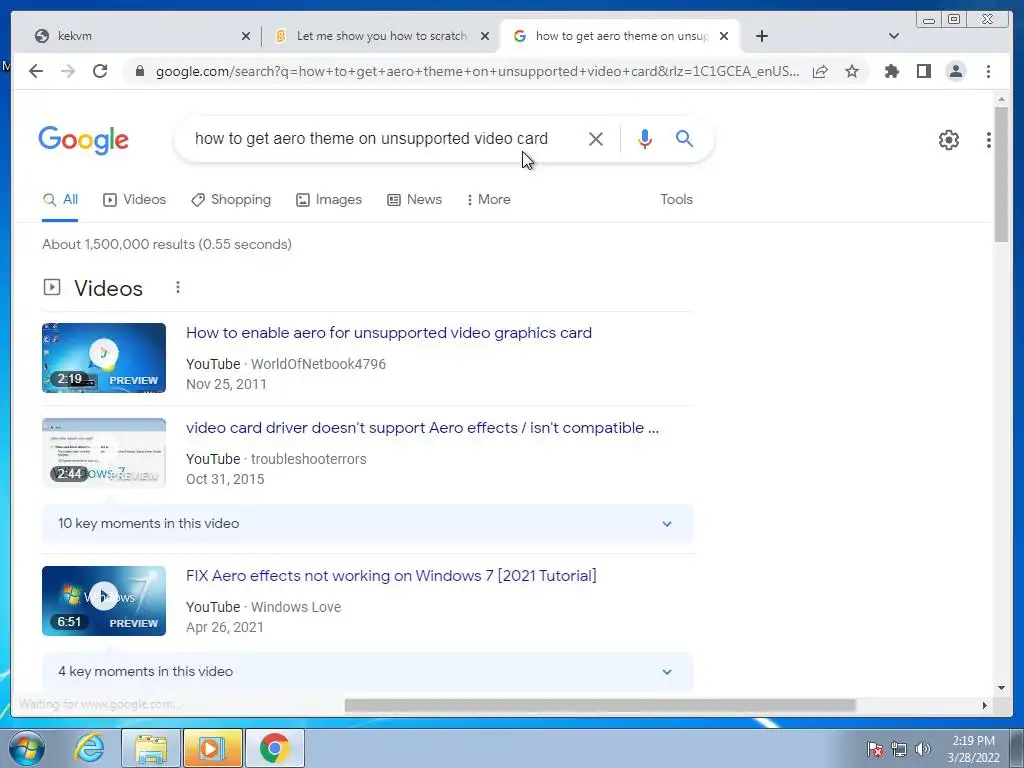Open the Chrome profile avatar icon
This screenshot has height=768, width=1024.
[955, 71]
